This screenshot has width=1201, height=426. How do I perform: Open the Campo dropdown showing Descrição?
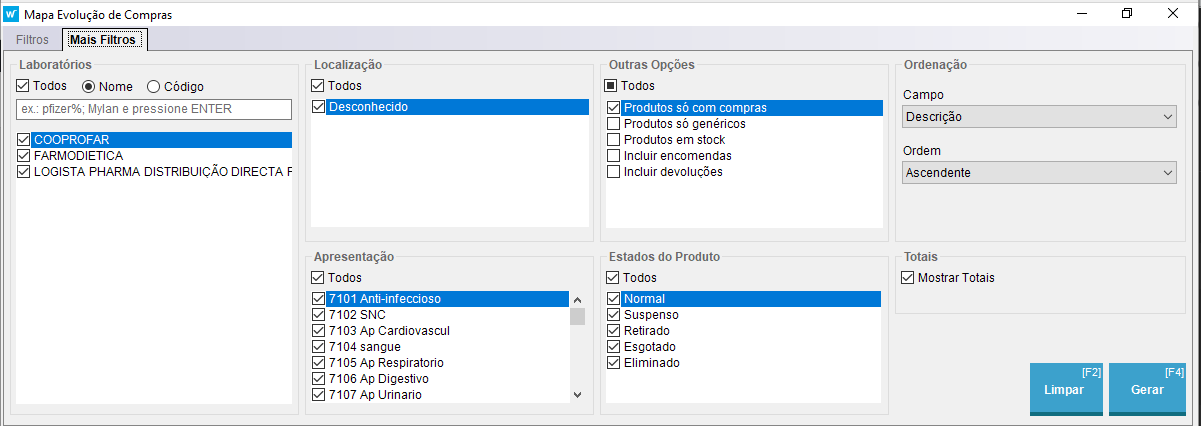click(x=1039, y=117)
